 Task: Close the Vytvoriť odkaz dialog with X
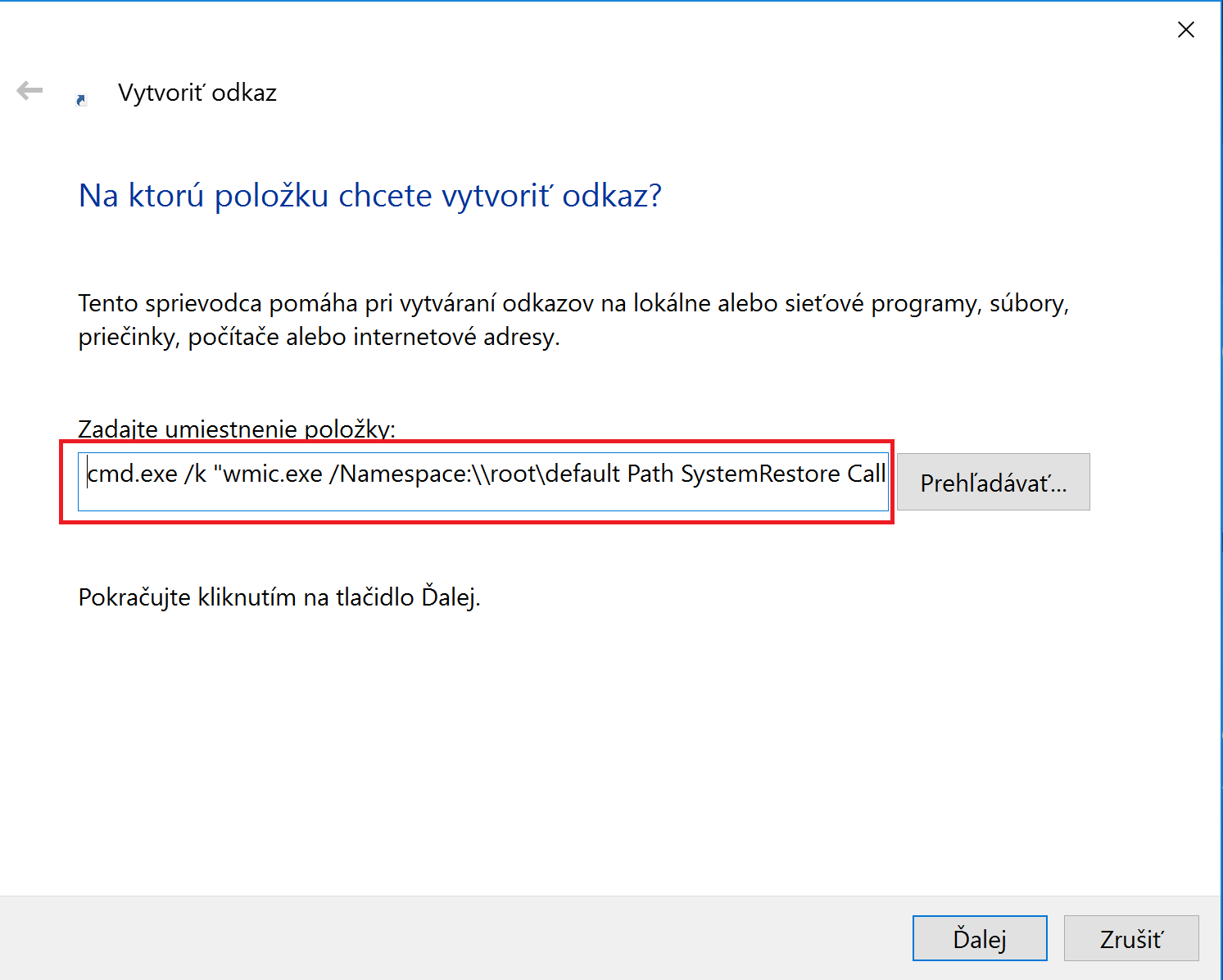click(x=1185, y=29)
